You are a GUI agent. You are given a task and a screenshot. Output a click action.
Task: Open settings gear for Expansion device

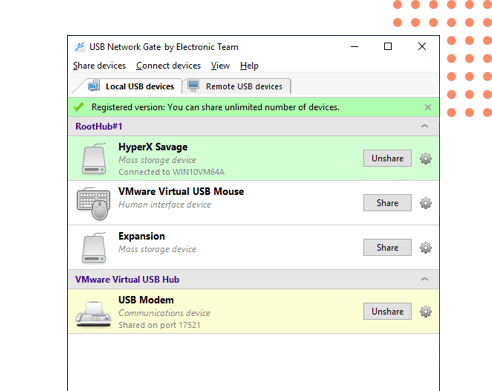tap(425, 248)
